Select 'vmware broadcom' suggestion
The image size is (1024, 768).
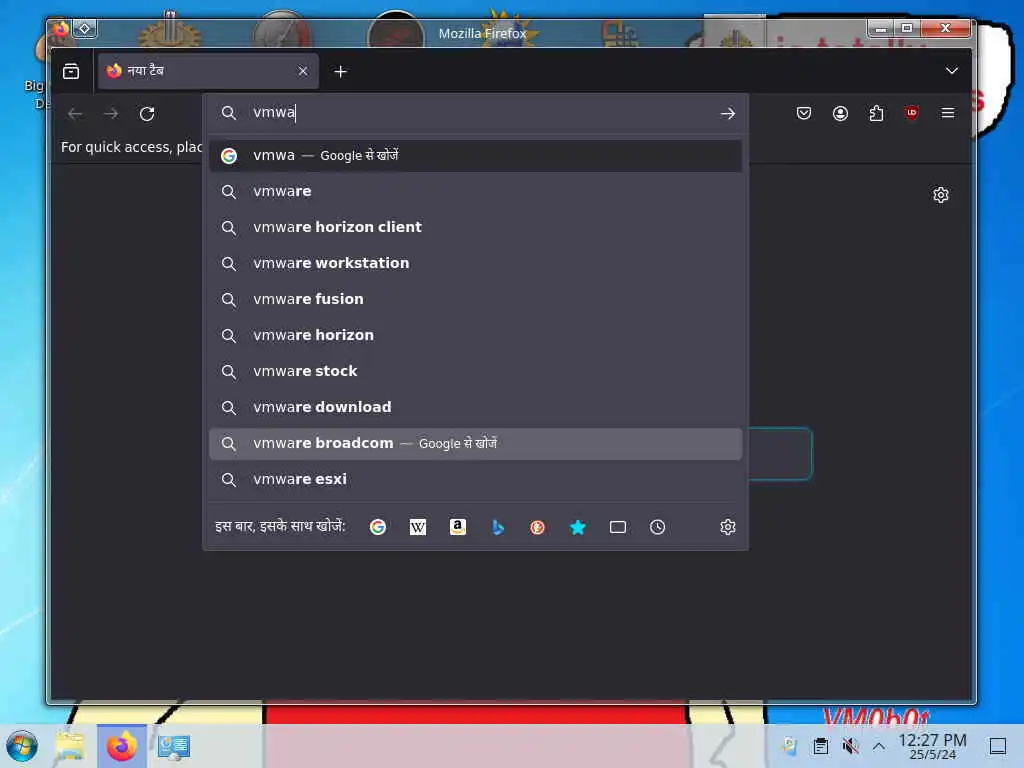[x=475, y=443]
